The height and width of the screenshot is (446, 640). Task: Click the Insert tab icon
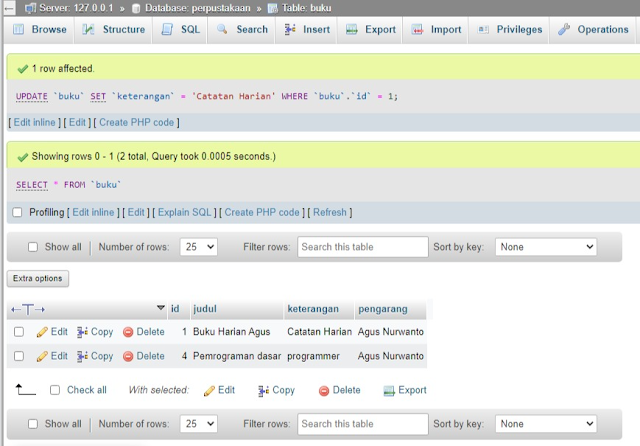(290, 29)
